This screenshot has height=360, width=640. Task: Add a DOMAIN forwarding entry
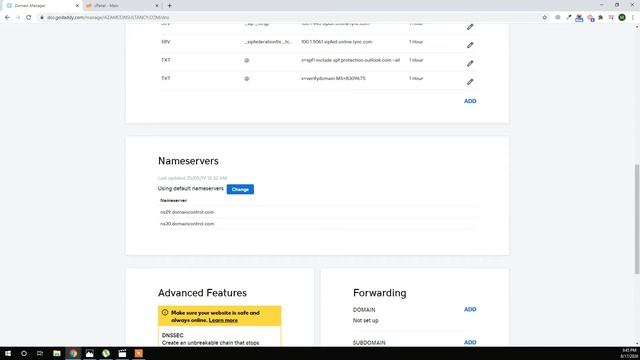click(x=470, y=309)
